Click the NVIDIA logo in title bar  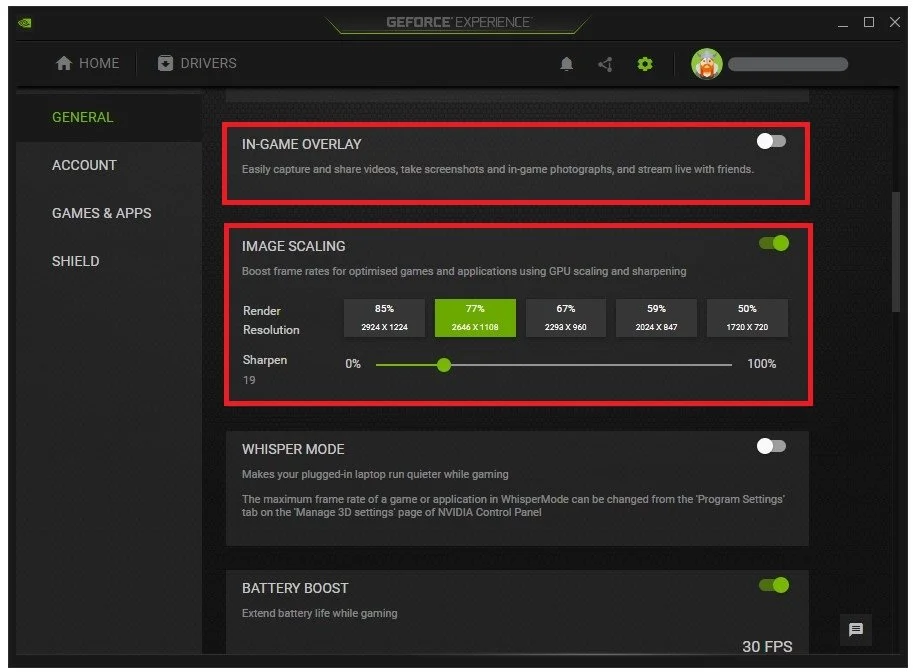point(25,23)
